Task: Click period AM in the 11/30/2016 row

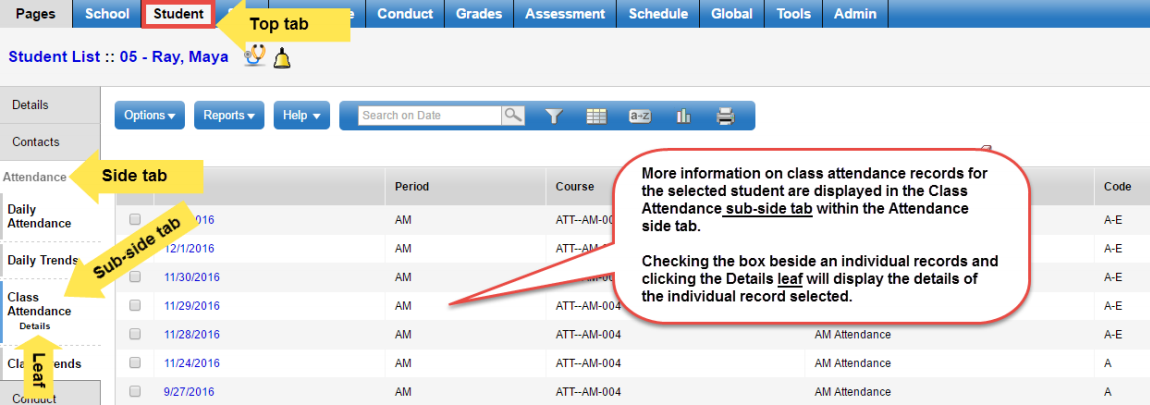Action: pos(403,277)
